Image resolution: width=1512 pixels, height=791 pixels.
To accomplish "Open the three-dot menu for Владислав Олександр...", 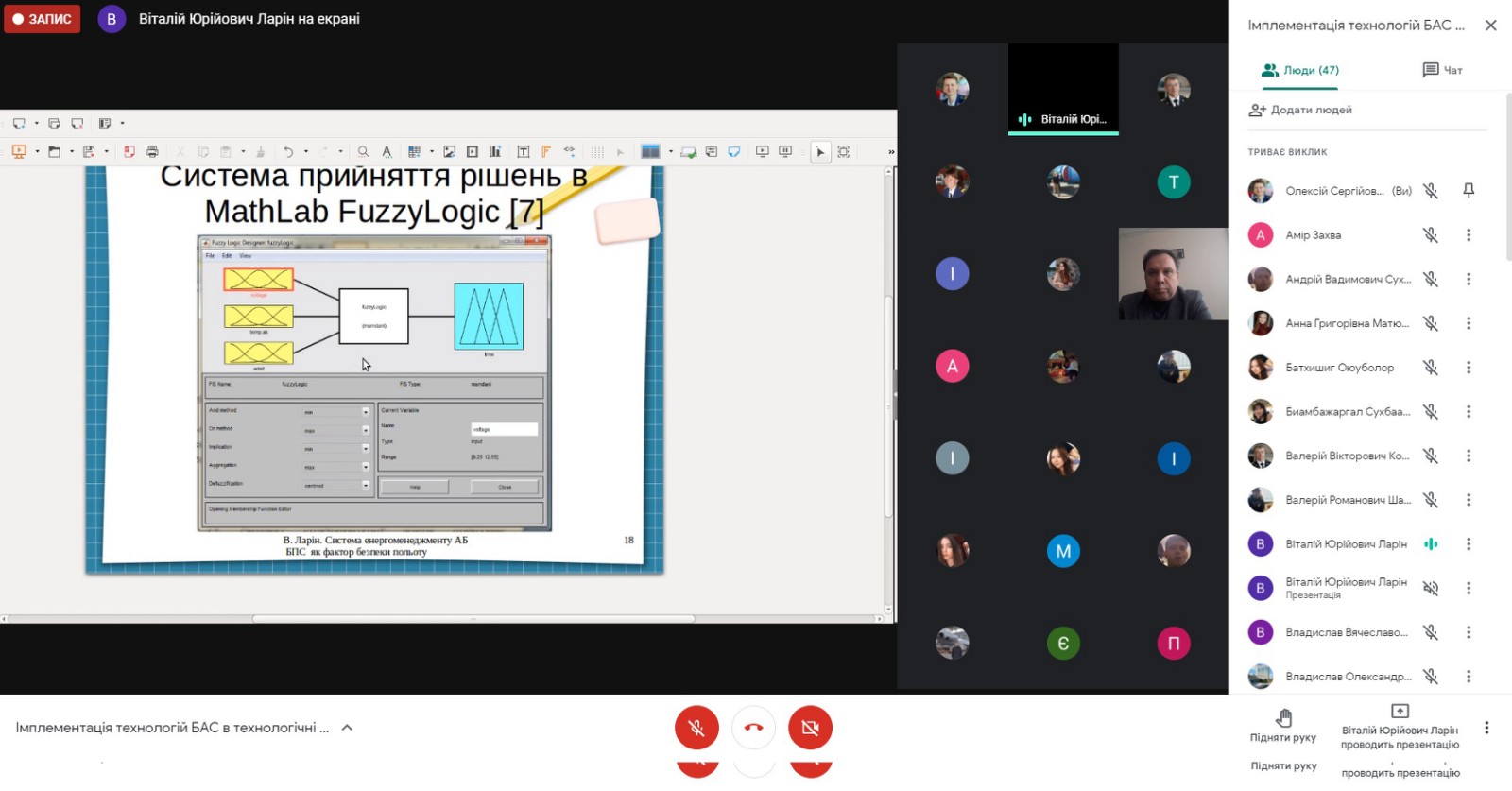I will [1469, 677].
